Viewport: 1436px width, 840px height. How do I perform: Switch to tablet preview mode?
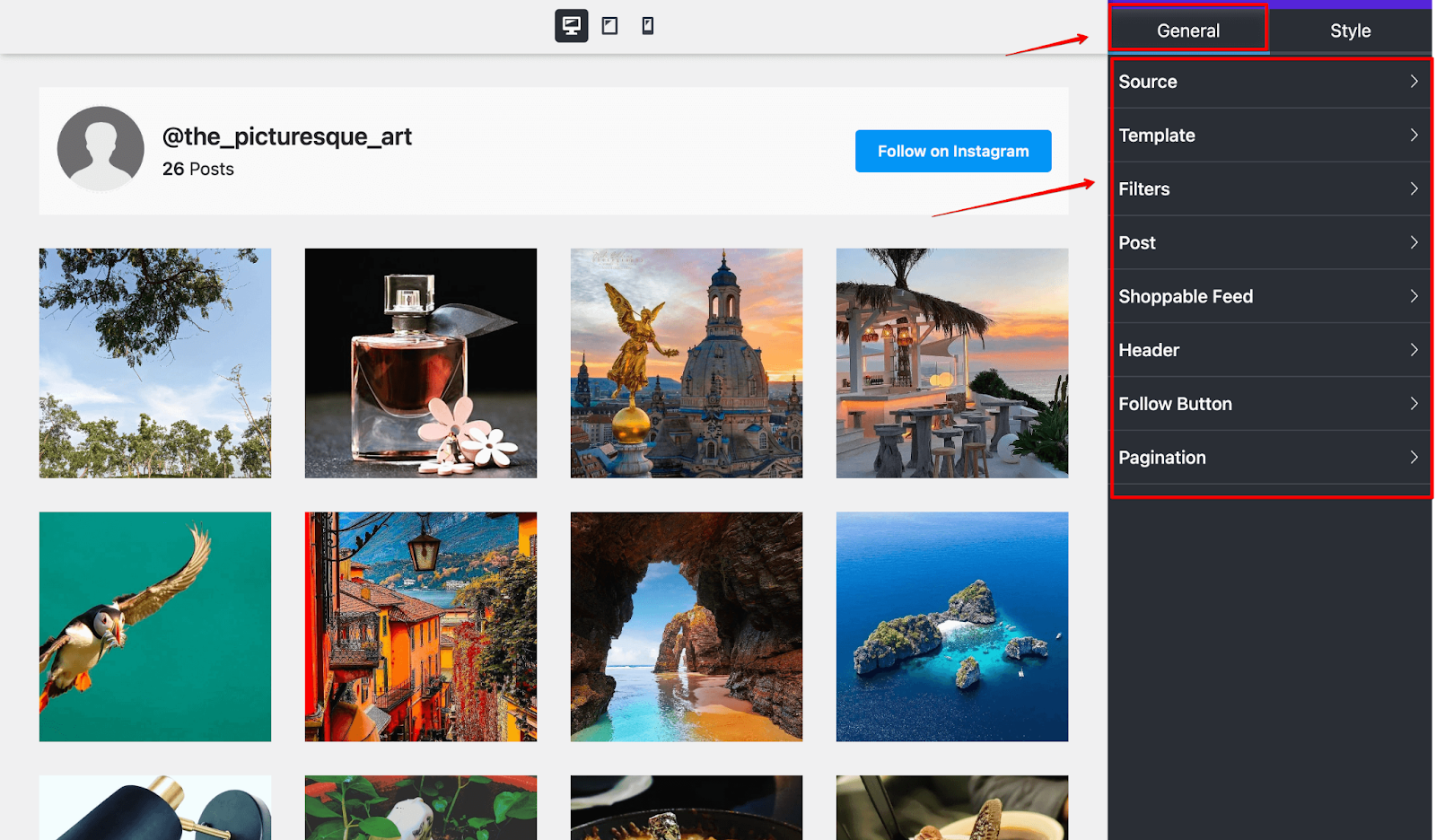pos(609,26)
